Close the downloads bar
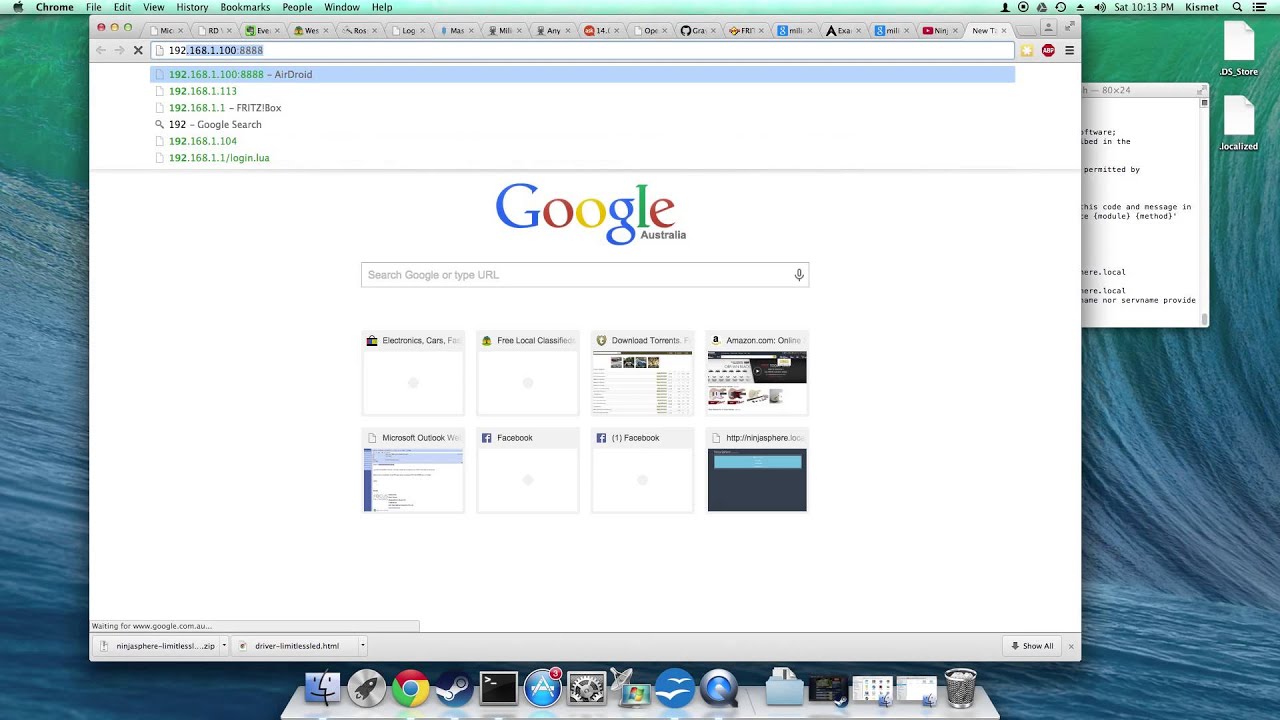 [1071, 646]
